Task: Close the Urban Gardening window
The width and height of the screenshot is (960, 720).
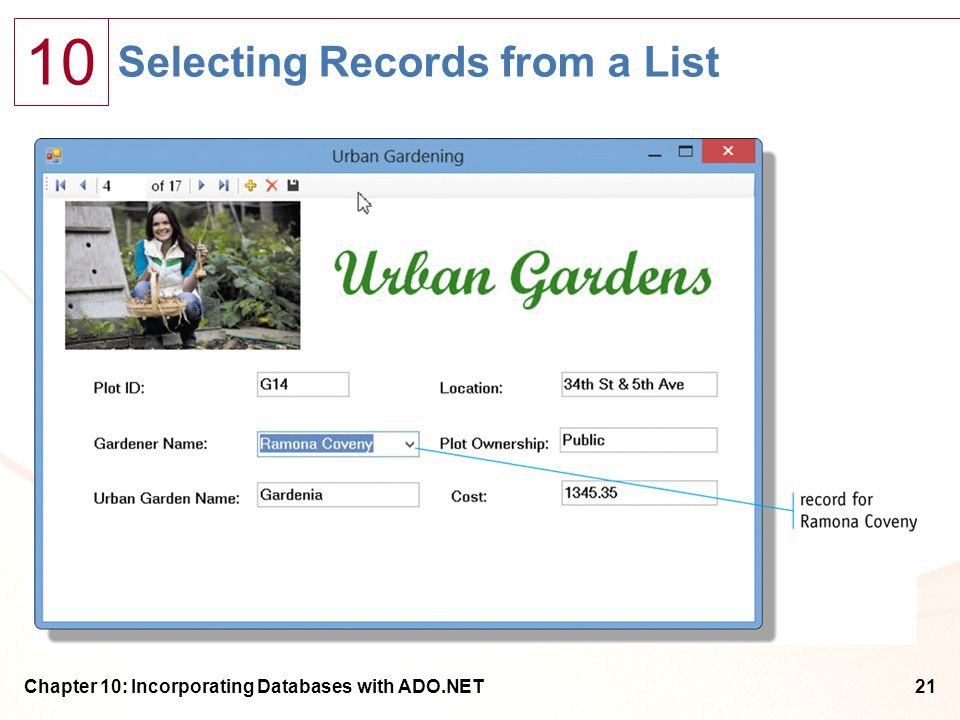Action: pos(728,151)
